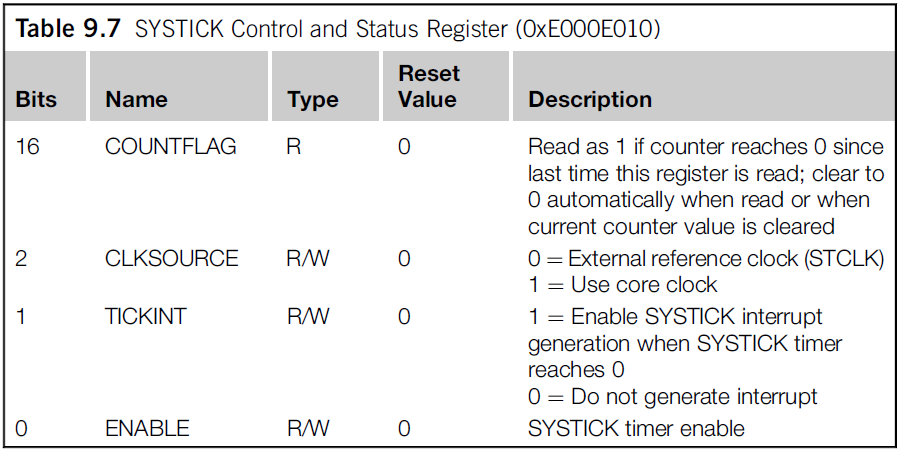Image resolution: width=900 pixels, height=449 pixels.
Task: Click the type 'R' for COUNTFLAG
Action: click(294, 147)
